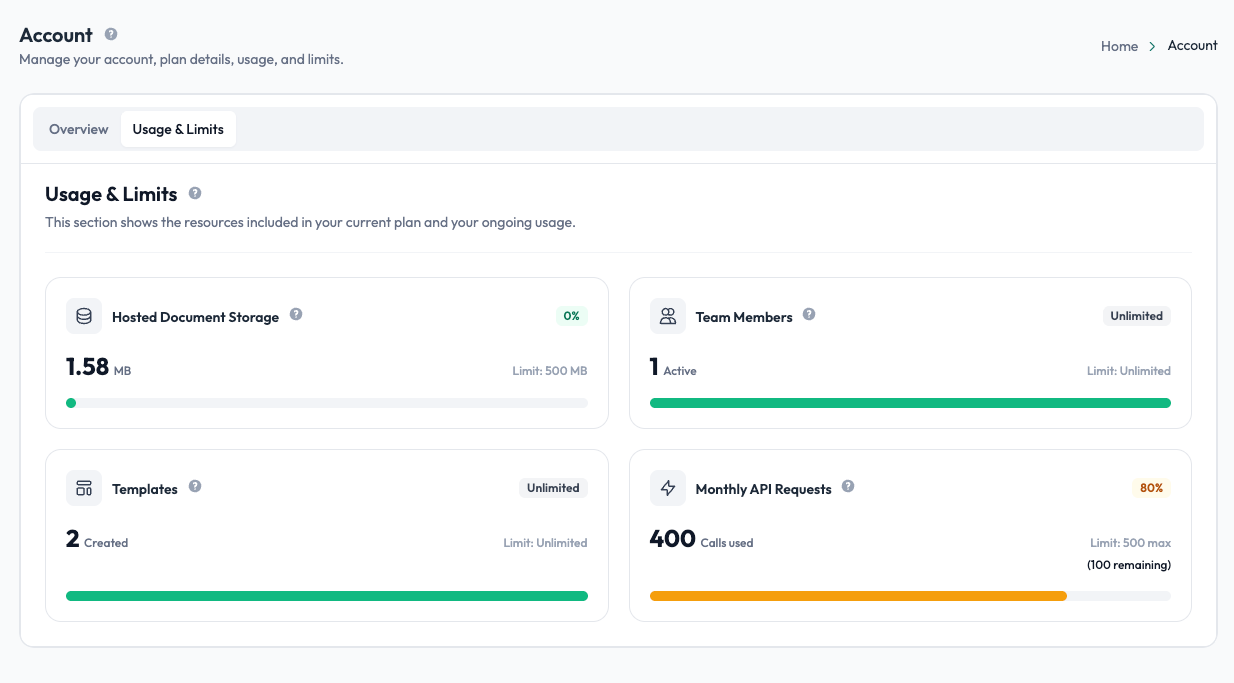This screenshot has height=683, width=1234.
Task: Select the Usage & Limits tab
Action: pyautogui.click(x=178, y=129)
